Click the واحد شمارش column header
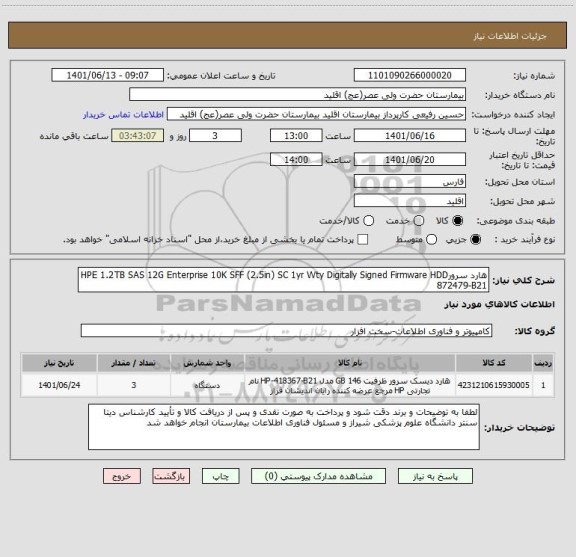This screenshot has height=557, width=576. point(207,363)
